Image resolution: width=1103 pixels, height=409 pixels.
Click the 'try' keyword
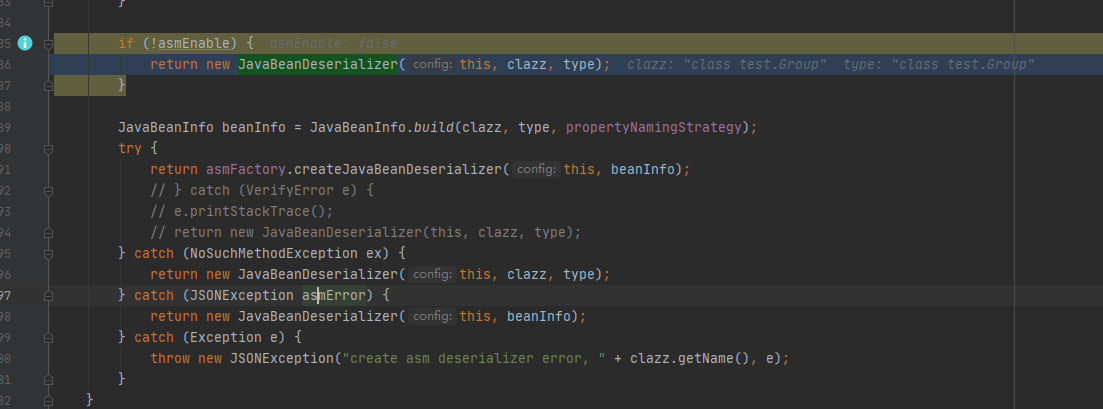pos(130,149)
